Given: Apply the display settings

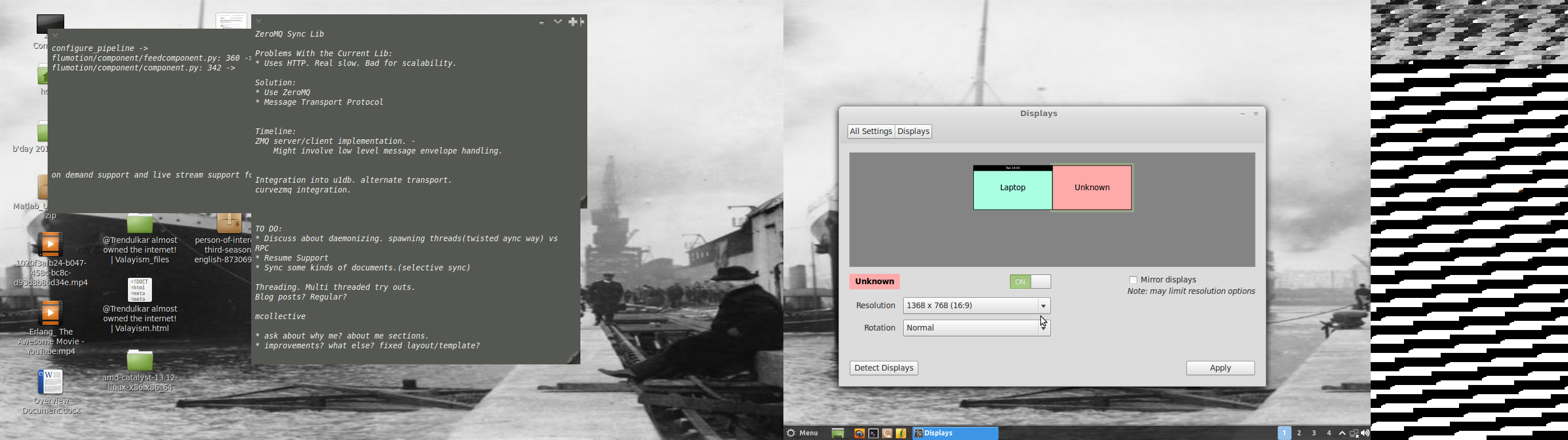Looking at the screenshot, I should pos(1220,368).
